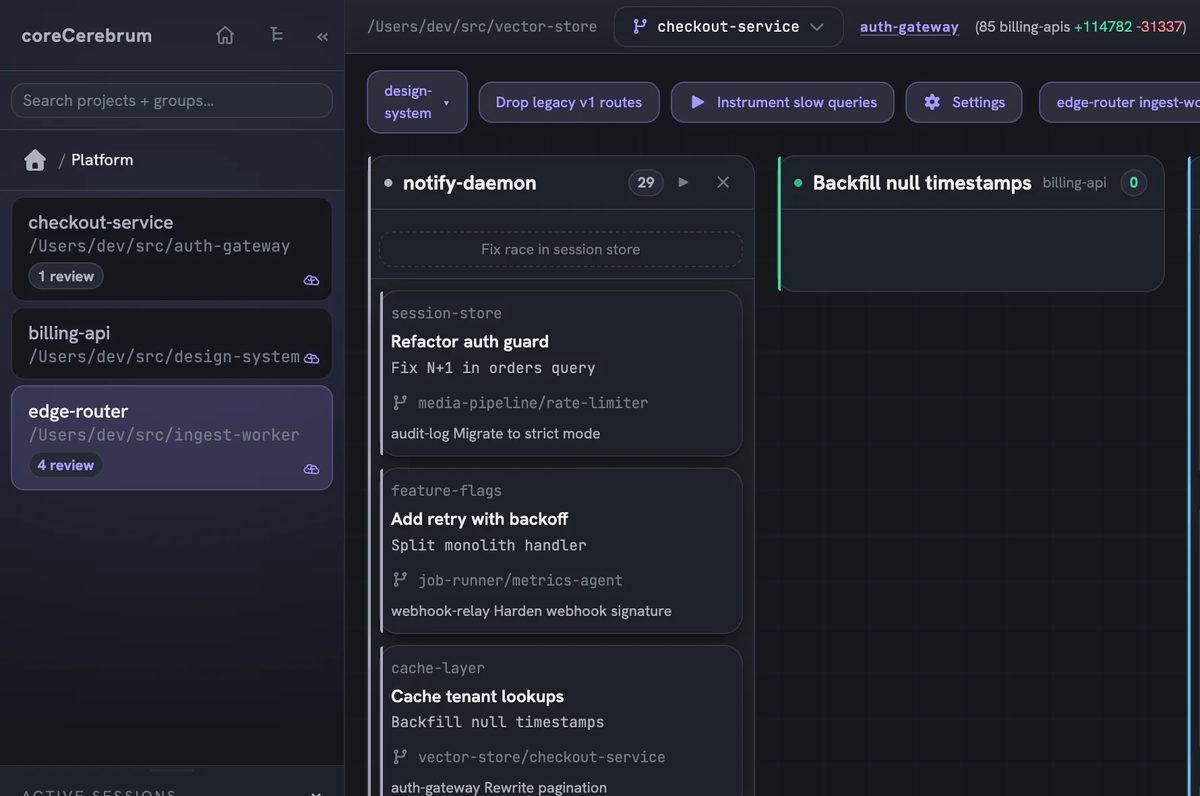
Task: Click cloud icon on billing-api project card
Action: tap(311, 358)
